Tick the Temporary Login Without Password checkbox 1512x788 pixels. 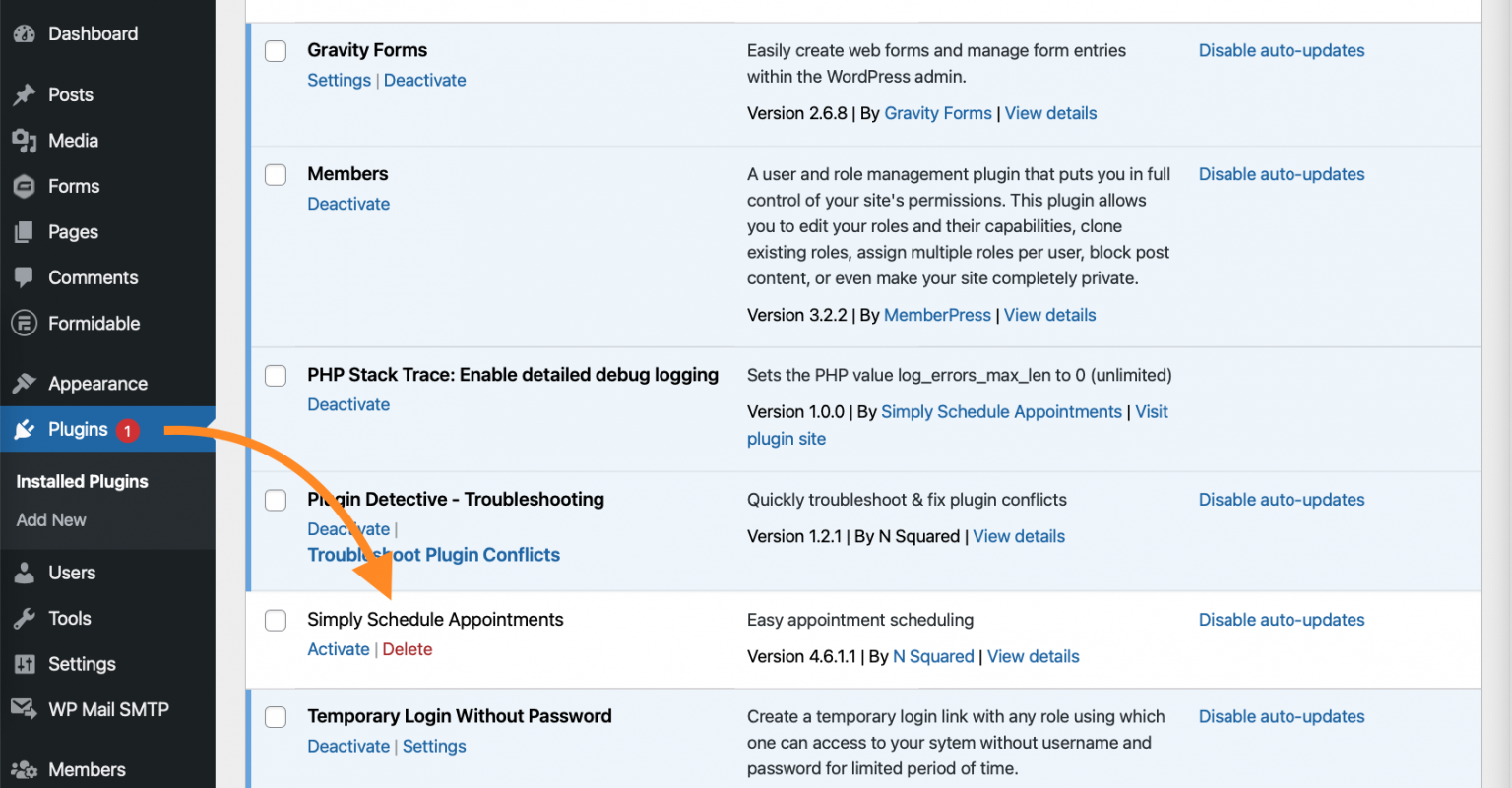[275, 717]
